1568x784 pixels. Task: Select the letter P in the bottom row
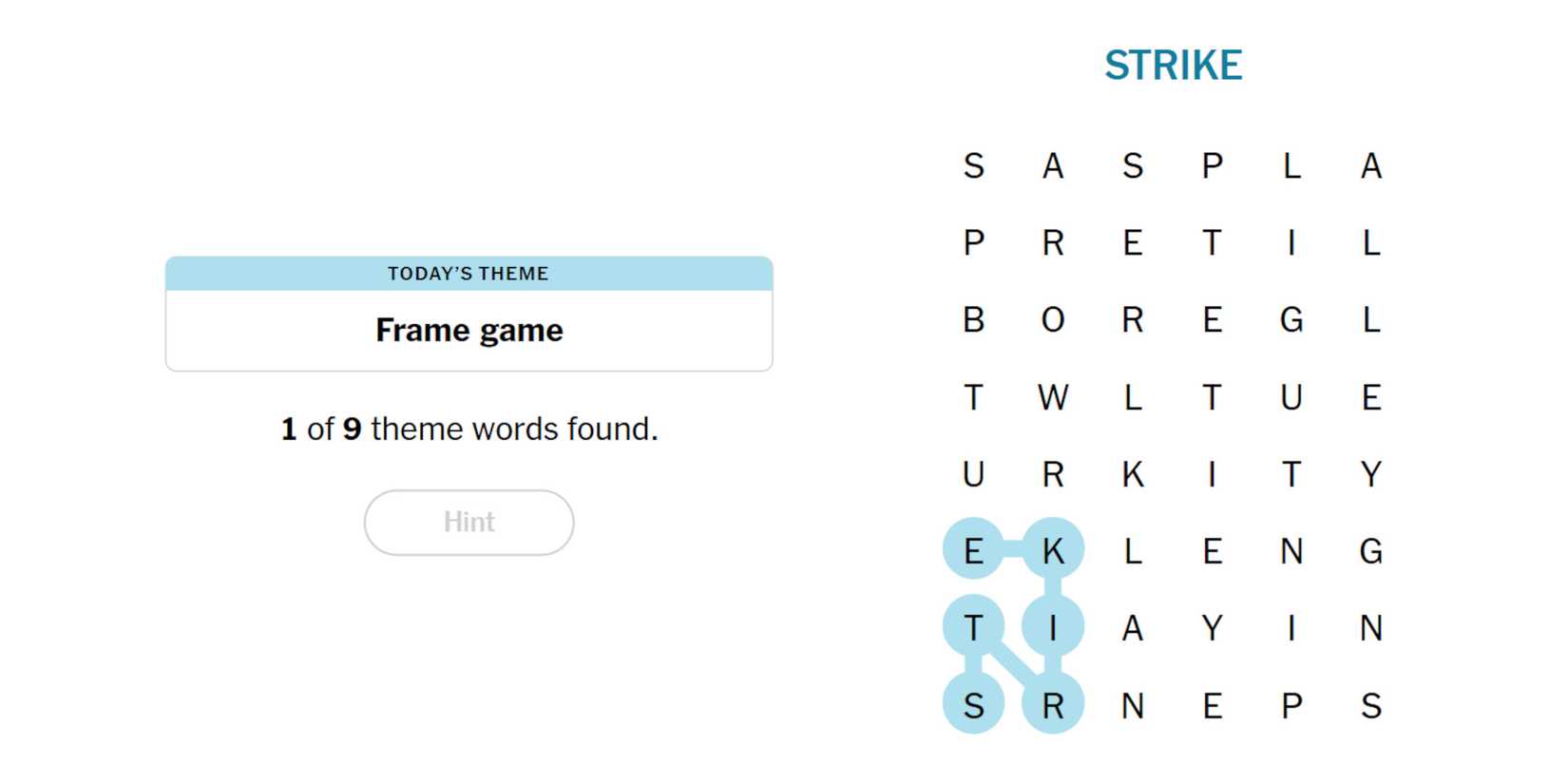tap(1291, 705)
